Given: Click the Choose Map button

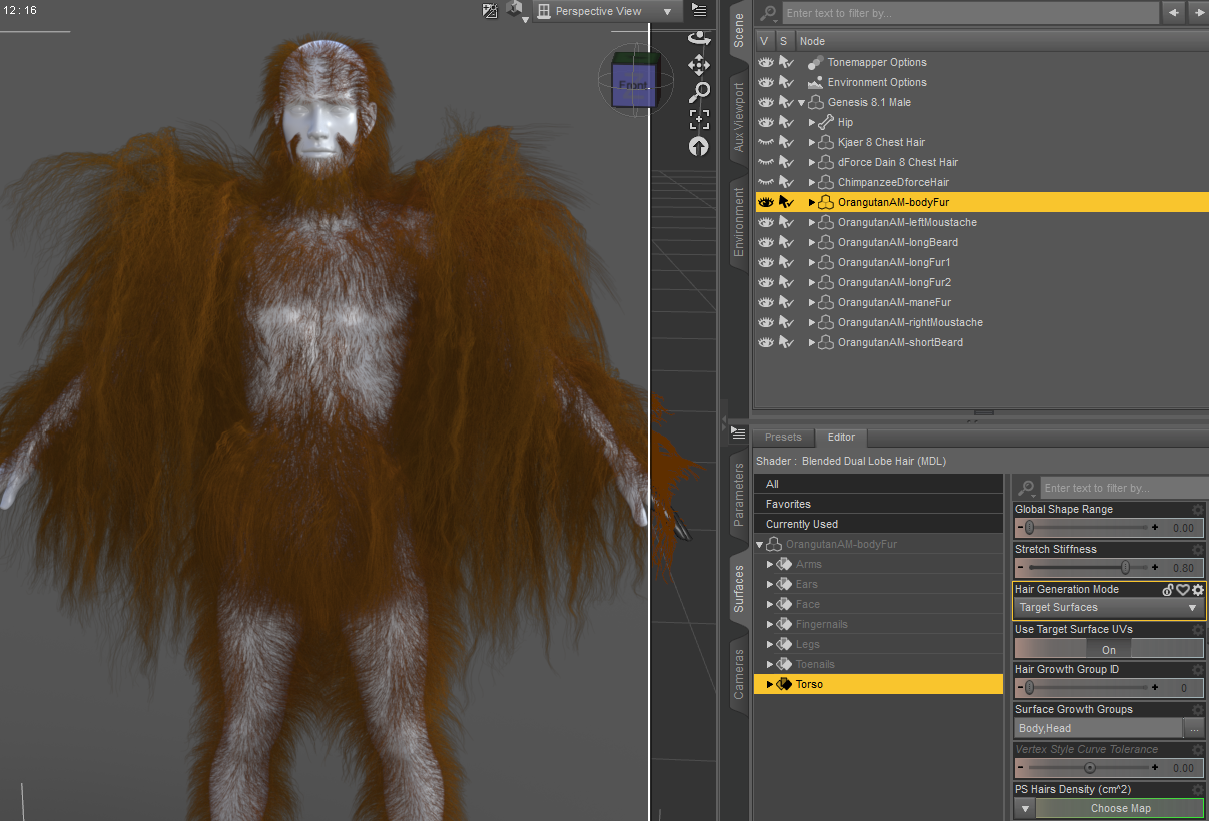Looking at the screenshot, I should pos(1120,808).
